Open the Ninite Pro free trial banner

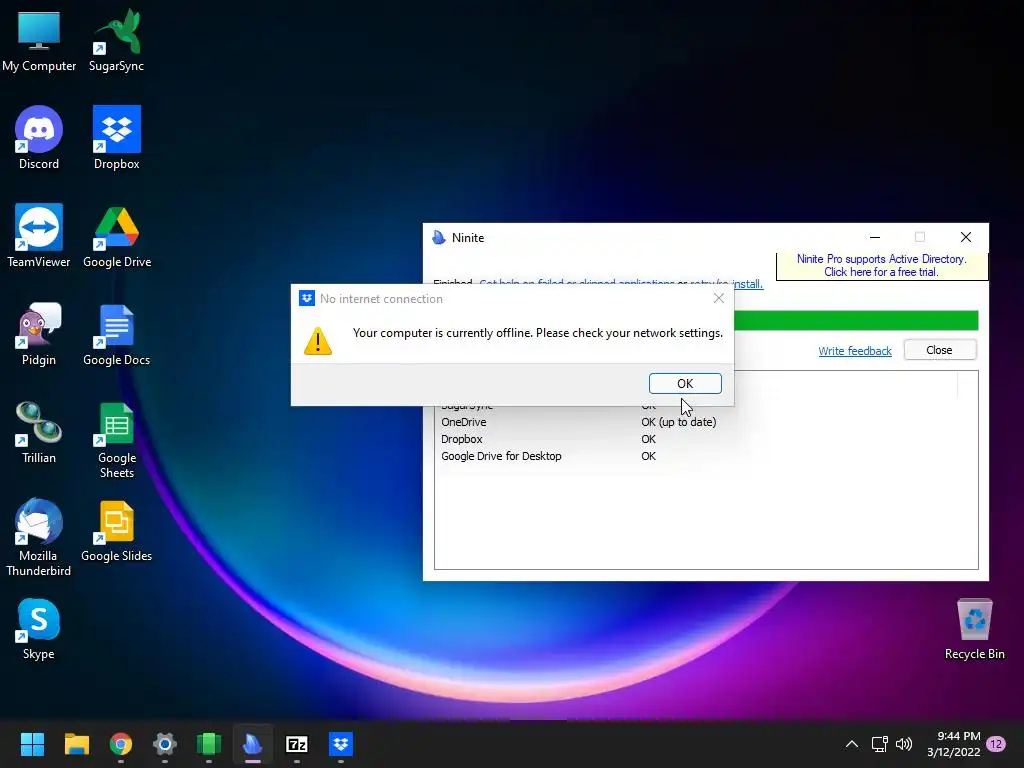pyautogui.click(x=881, y=266)
